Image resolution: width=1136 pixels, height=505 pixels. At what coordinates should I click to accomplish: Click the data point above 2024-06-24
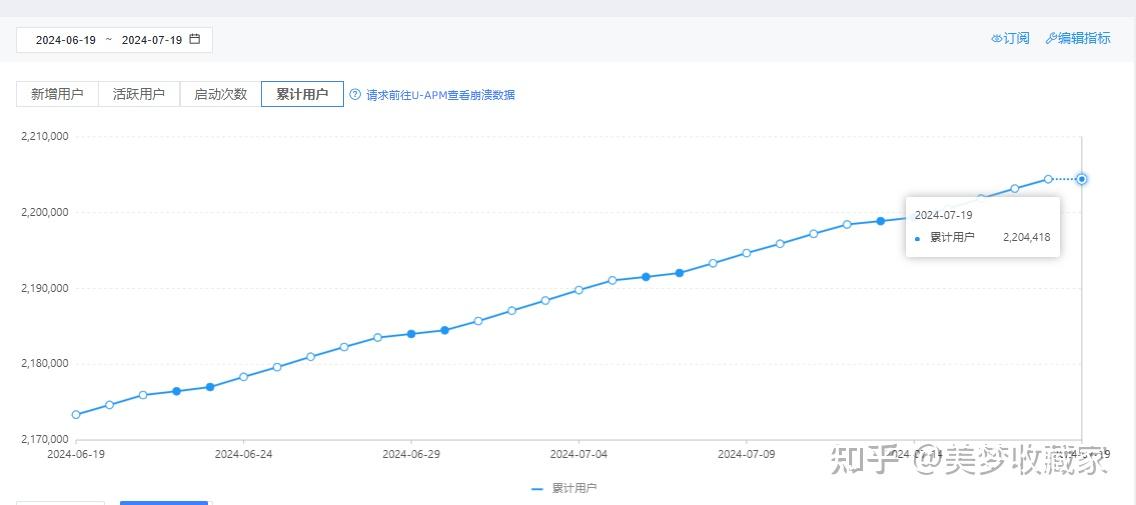pyautogui.click(x=243, y=377)
